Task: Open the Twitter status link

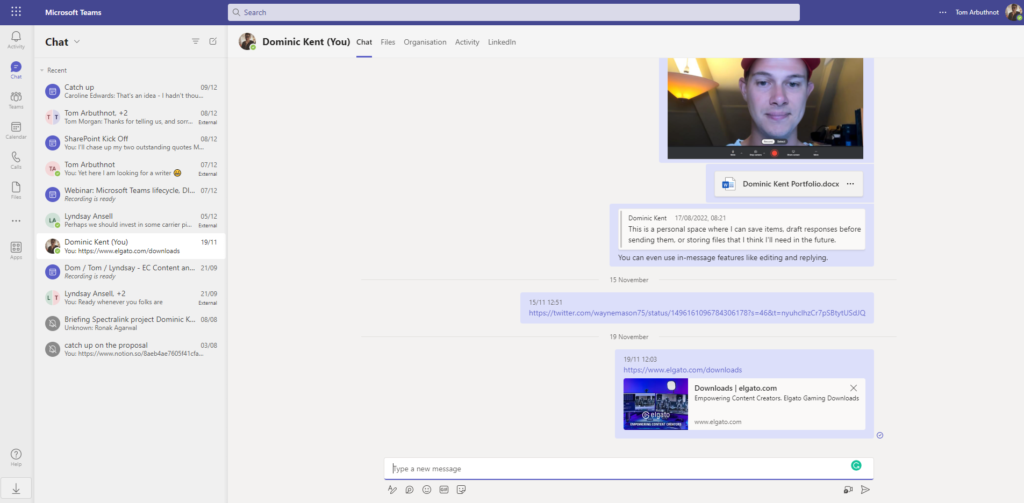Action: (x=696, y=313)
